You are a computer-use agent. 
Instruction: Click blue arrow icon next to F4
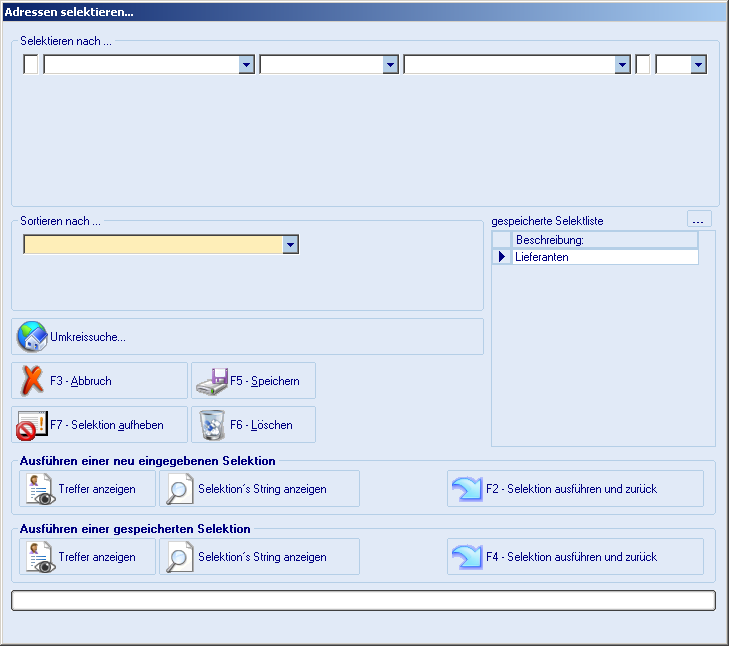pos(467,557)
